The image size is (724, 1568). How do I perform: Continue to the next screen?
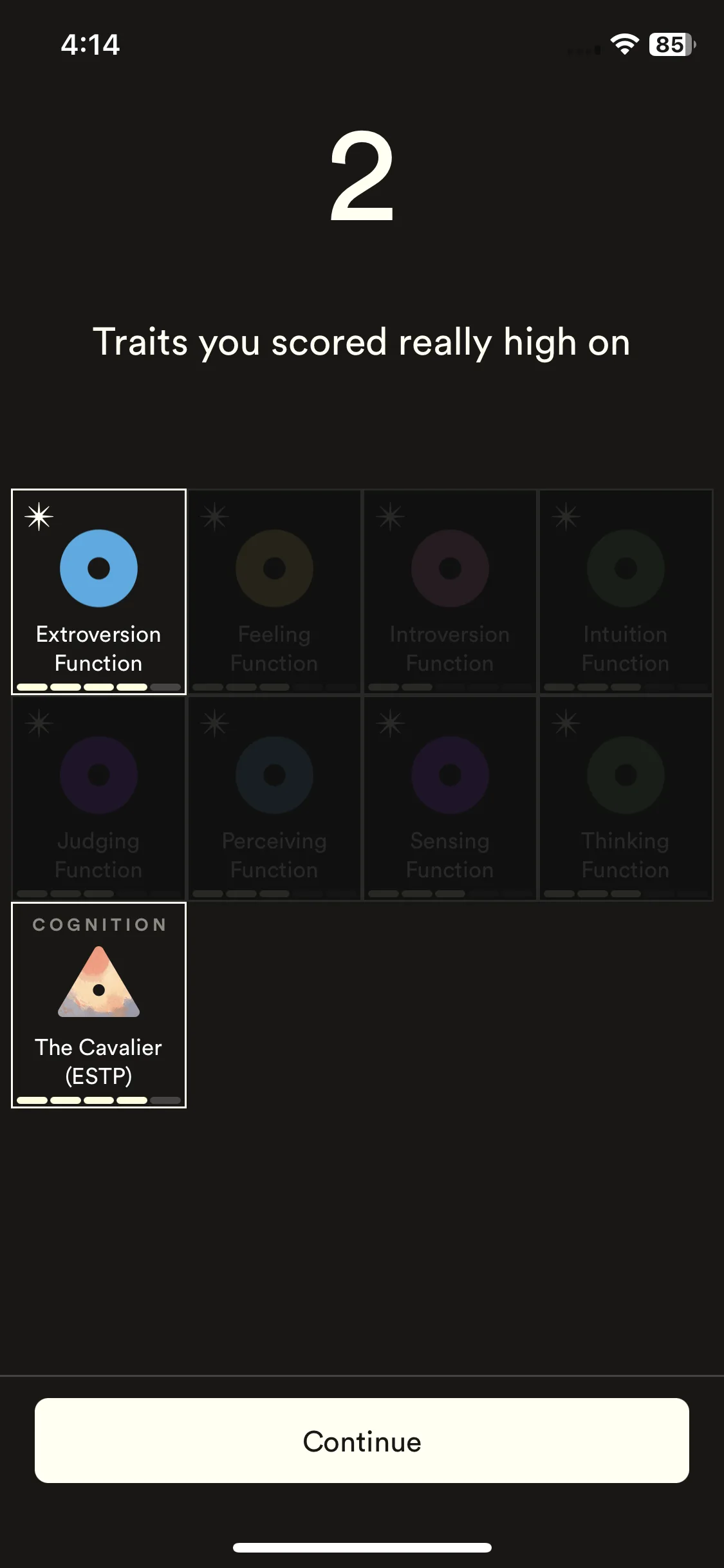362,1441
